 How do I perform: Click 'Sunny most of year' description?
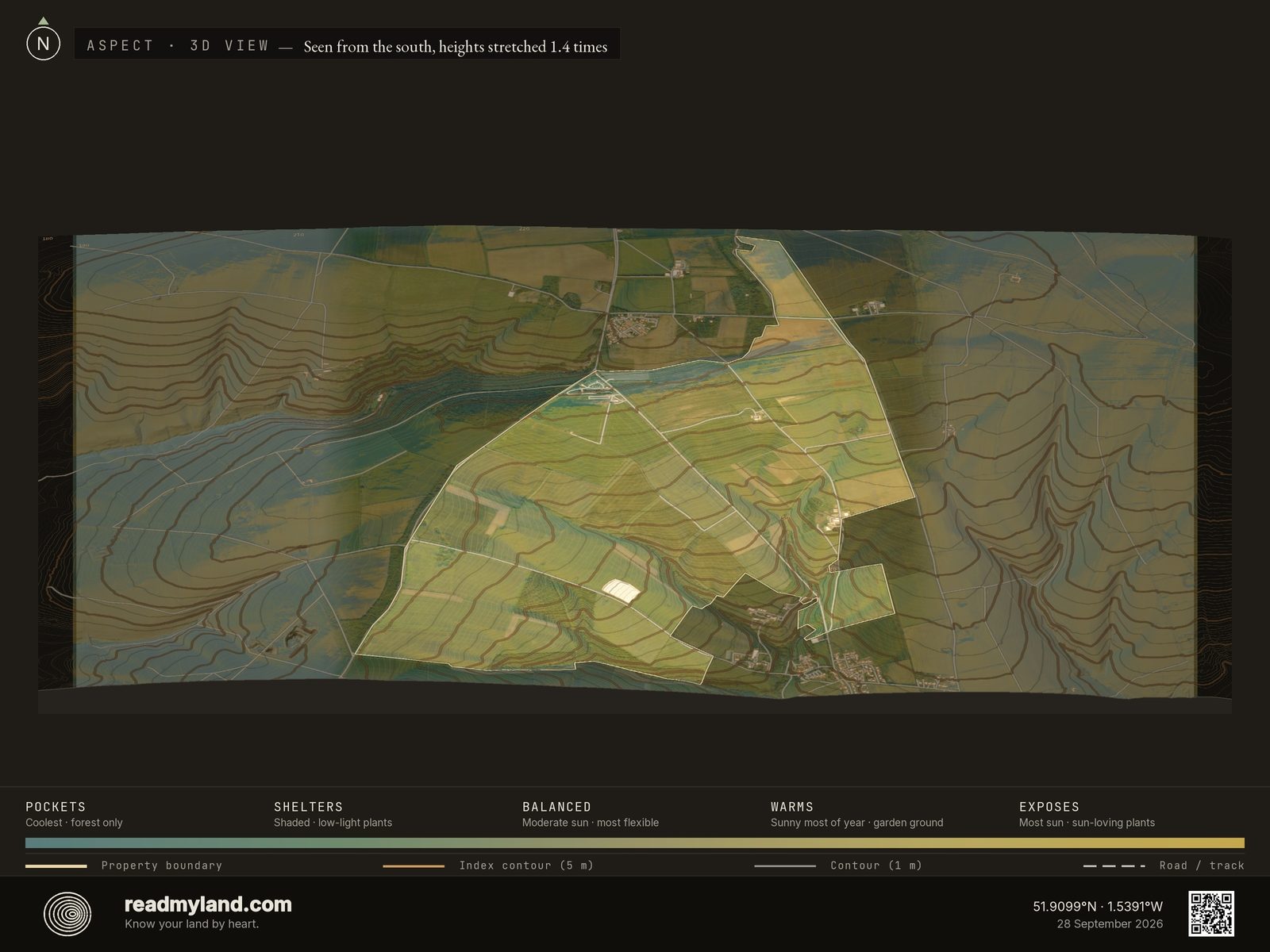click(856, 823)
